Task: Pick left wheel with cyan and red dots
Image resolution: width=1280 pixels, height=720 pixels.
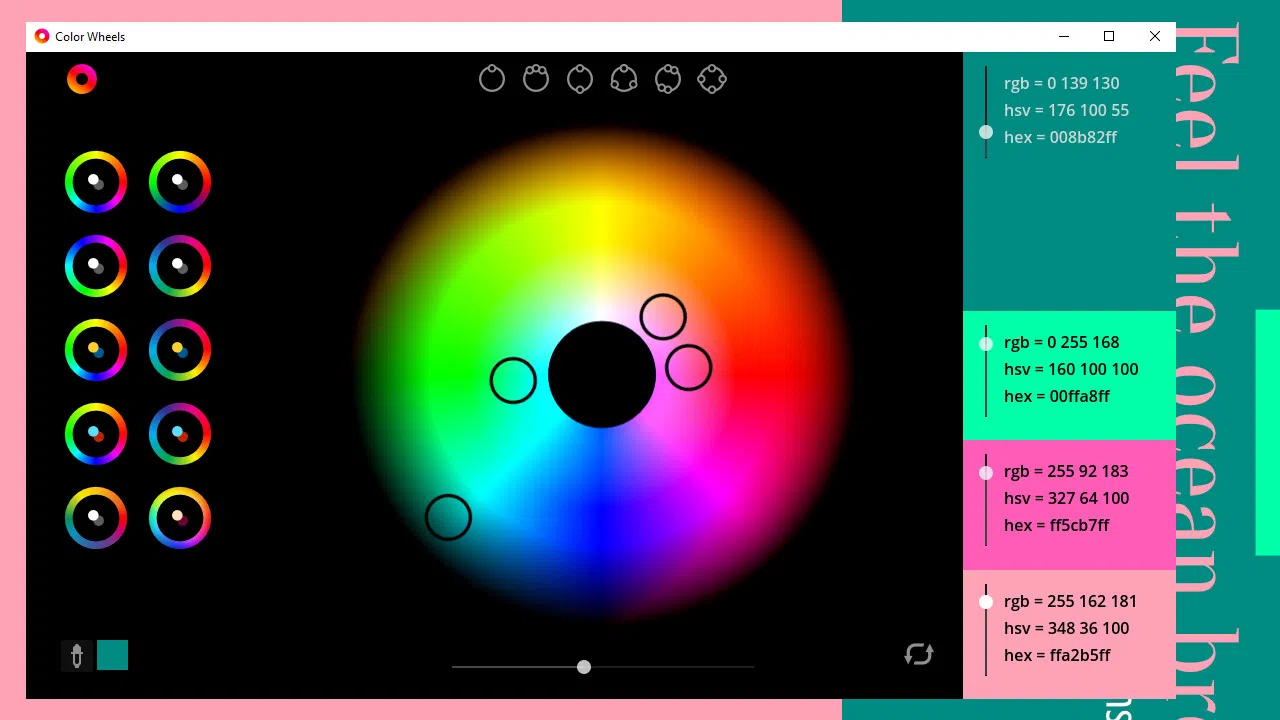Action: click(96, 434)
